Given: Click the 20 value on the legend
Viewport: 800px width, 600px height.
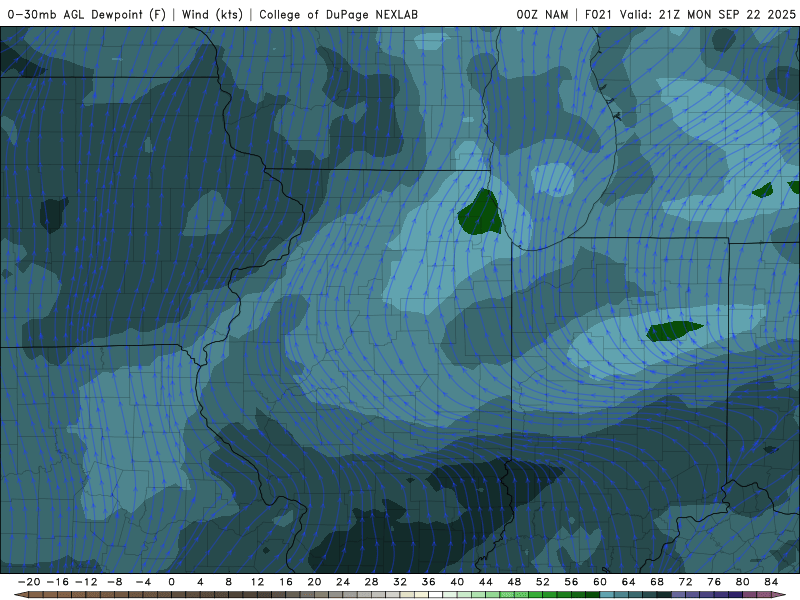Looking at the screenshot, I should pyautogui.click(x=314, y=582).
